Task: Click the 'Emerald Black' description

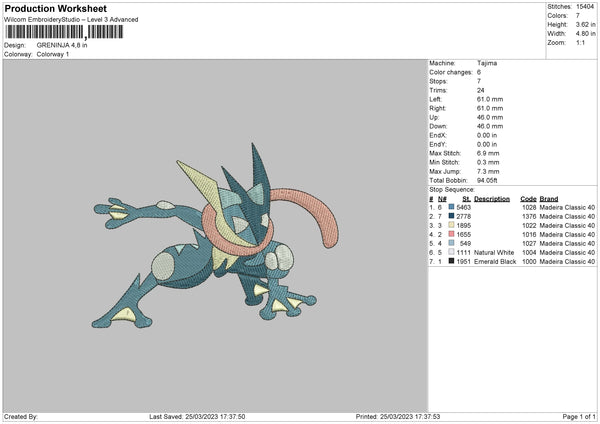Action: tap(495, 262)
